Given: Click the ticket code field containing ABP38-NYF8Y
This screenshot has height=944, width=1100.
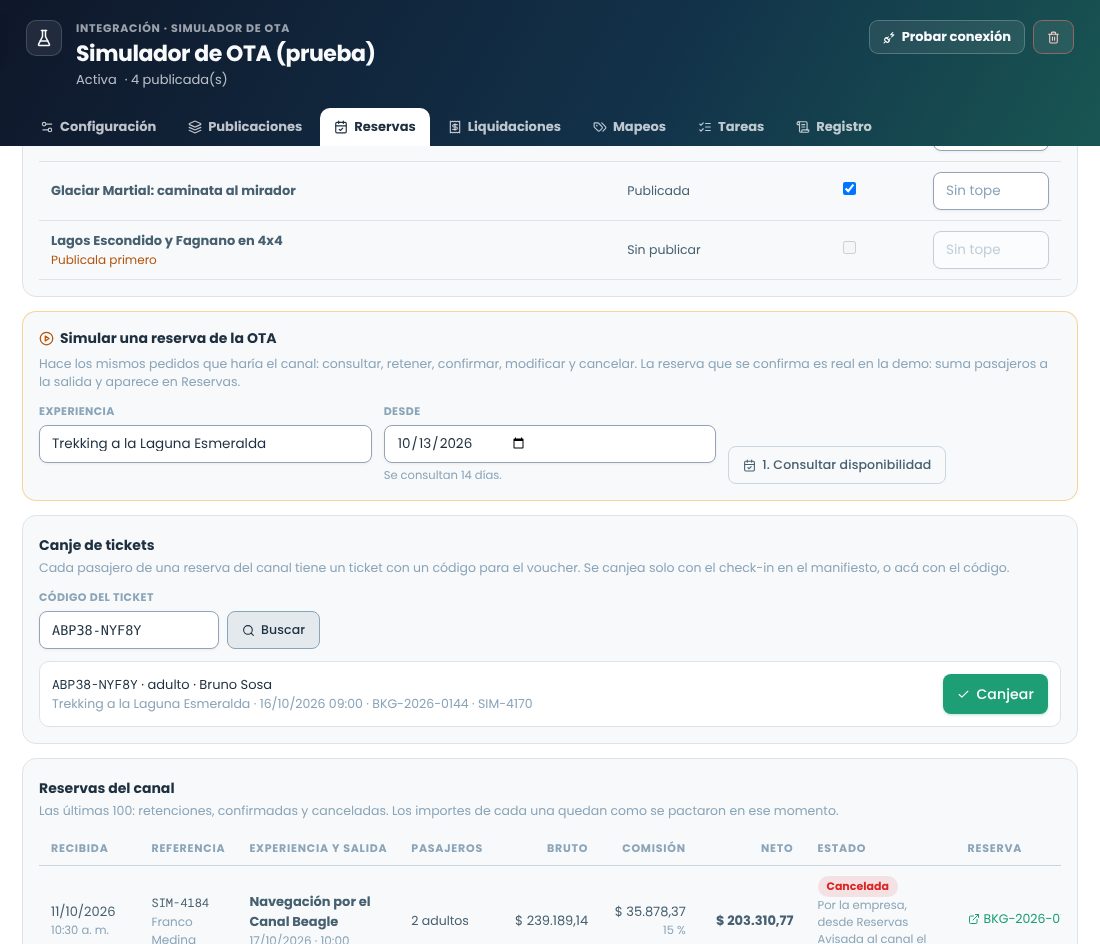Looking at the screenshot, I should (128, 630).
